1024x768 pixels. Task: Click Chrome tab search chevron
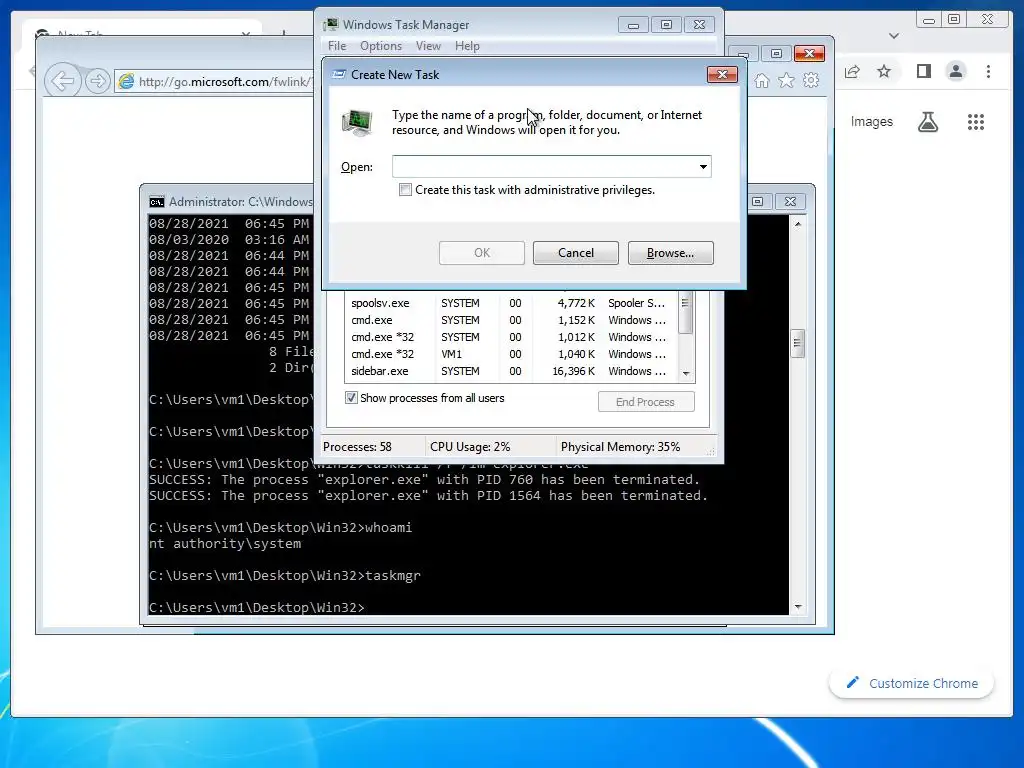tap(894, 36)
